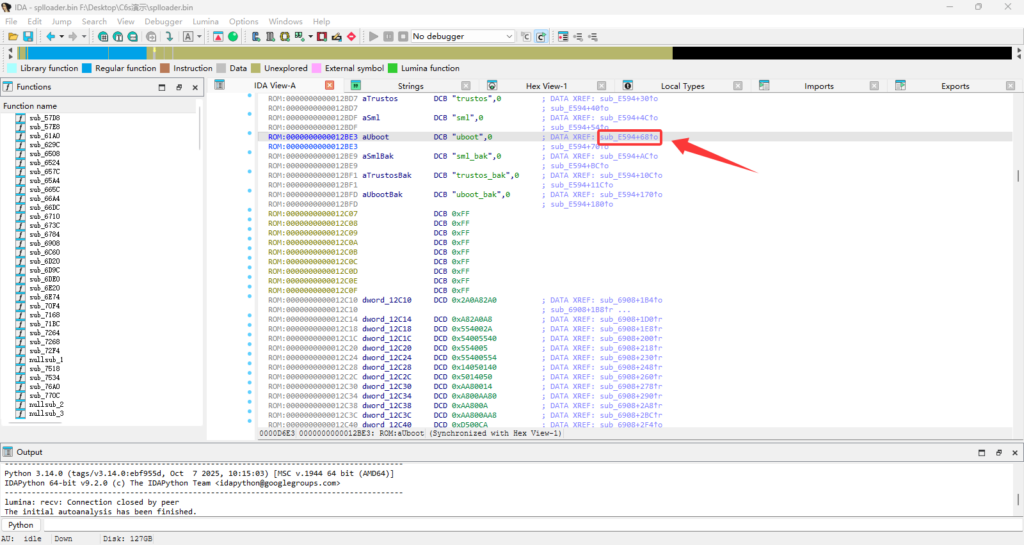
Task: Click the red stop/breakpoint diamond icon
Action: tap(350, 37)
